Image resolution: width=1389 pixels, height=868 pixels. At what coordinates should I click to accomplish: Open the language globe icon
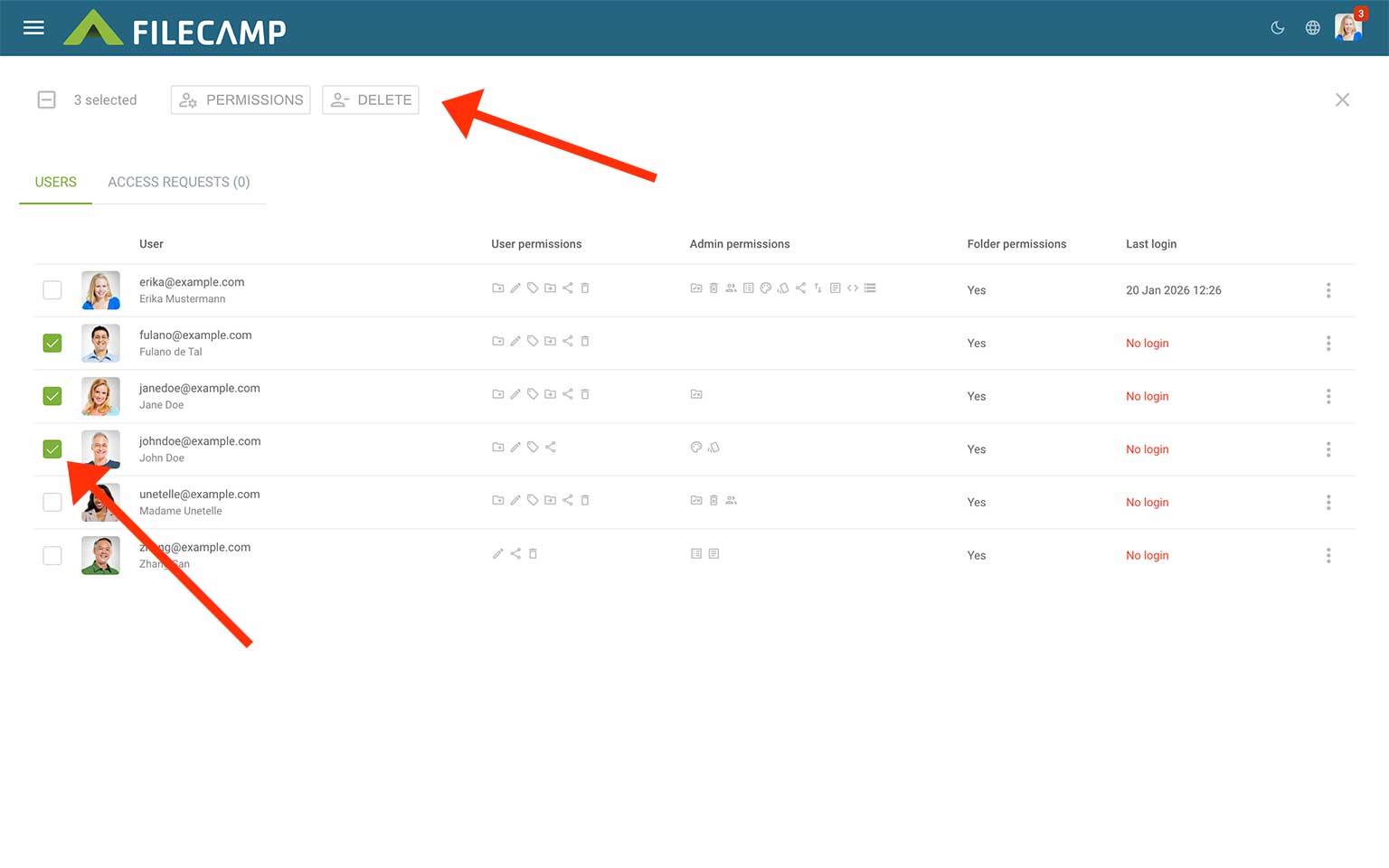pos(1312,28)
